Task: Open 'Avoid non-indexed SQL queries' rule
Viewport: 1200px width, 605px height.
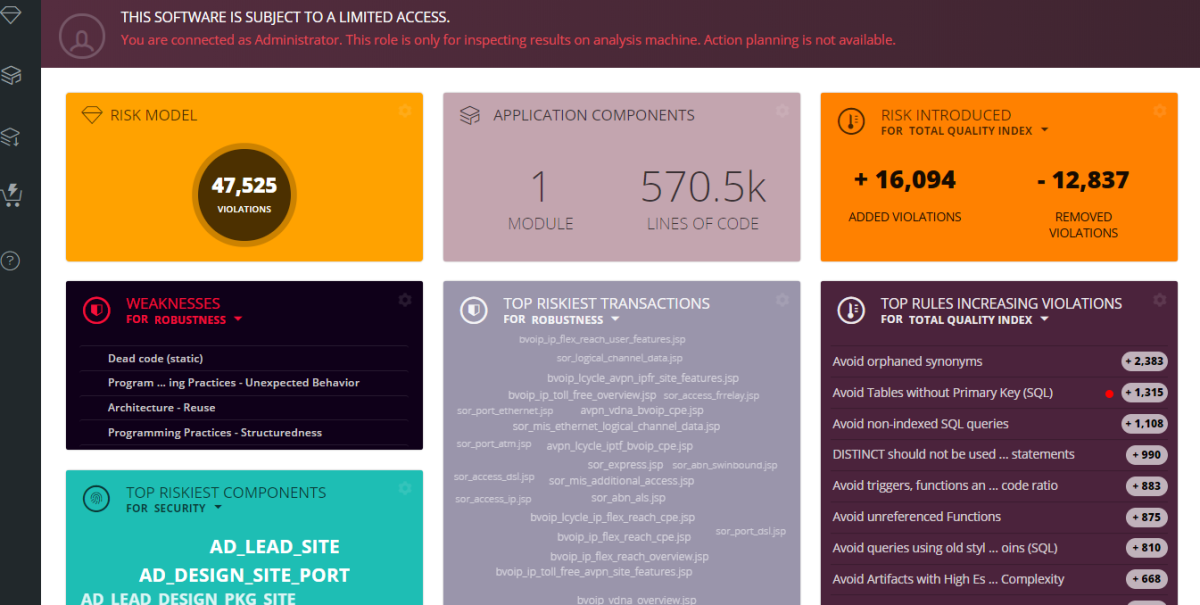Action: [x=920, y=424]
